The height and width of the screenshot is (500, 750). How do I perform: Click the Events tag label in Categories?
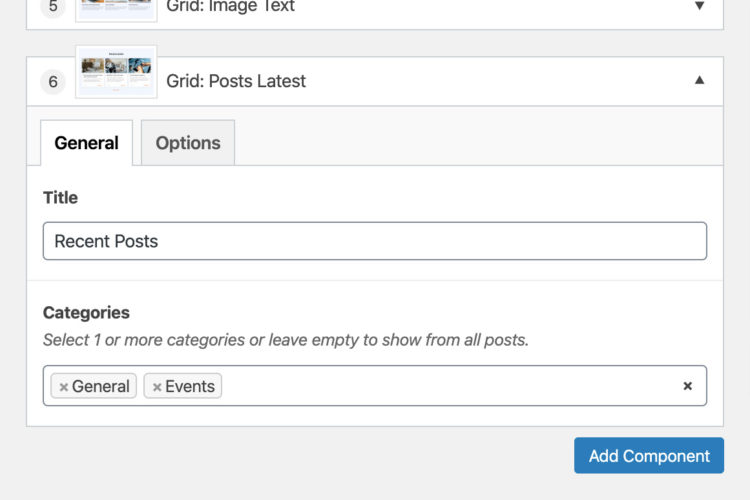pos(190,387)
